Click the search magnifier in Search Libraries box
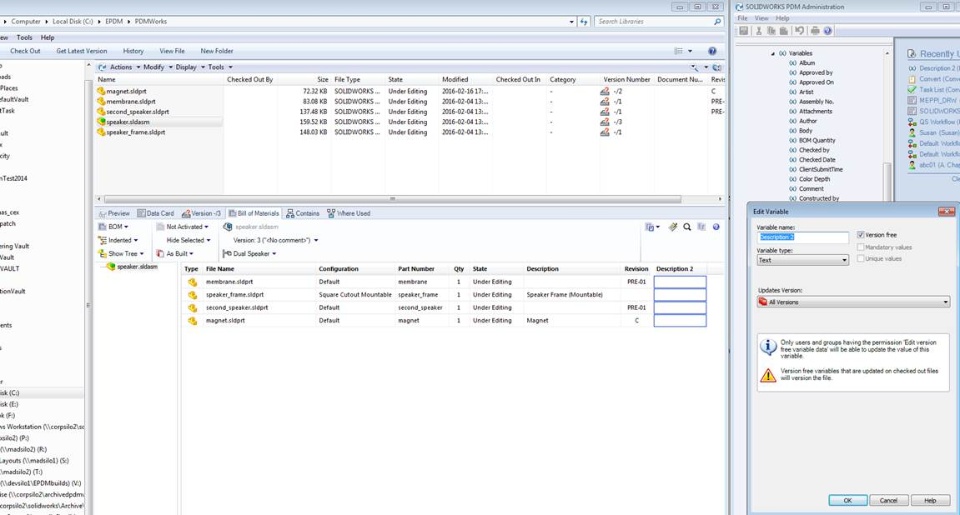 pos(718,21)
